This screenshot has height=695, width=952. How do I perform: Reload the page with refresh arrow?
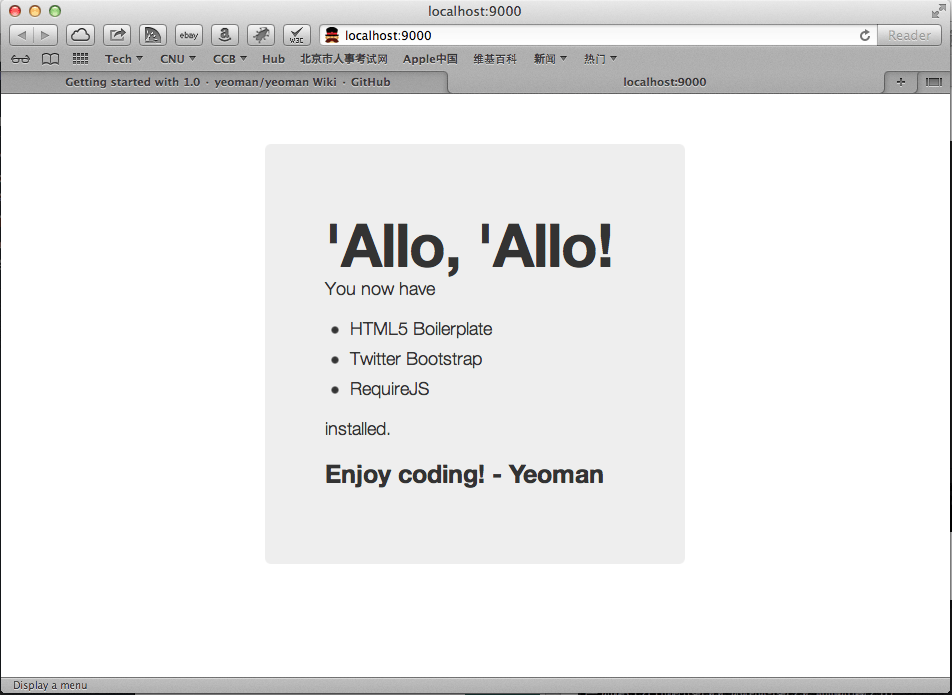[x=865, y=35]
